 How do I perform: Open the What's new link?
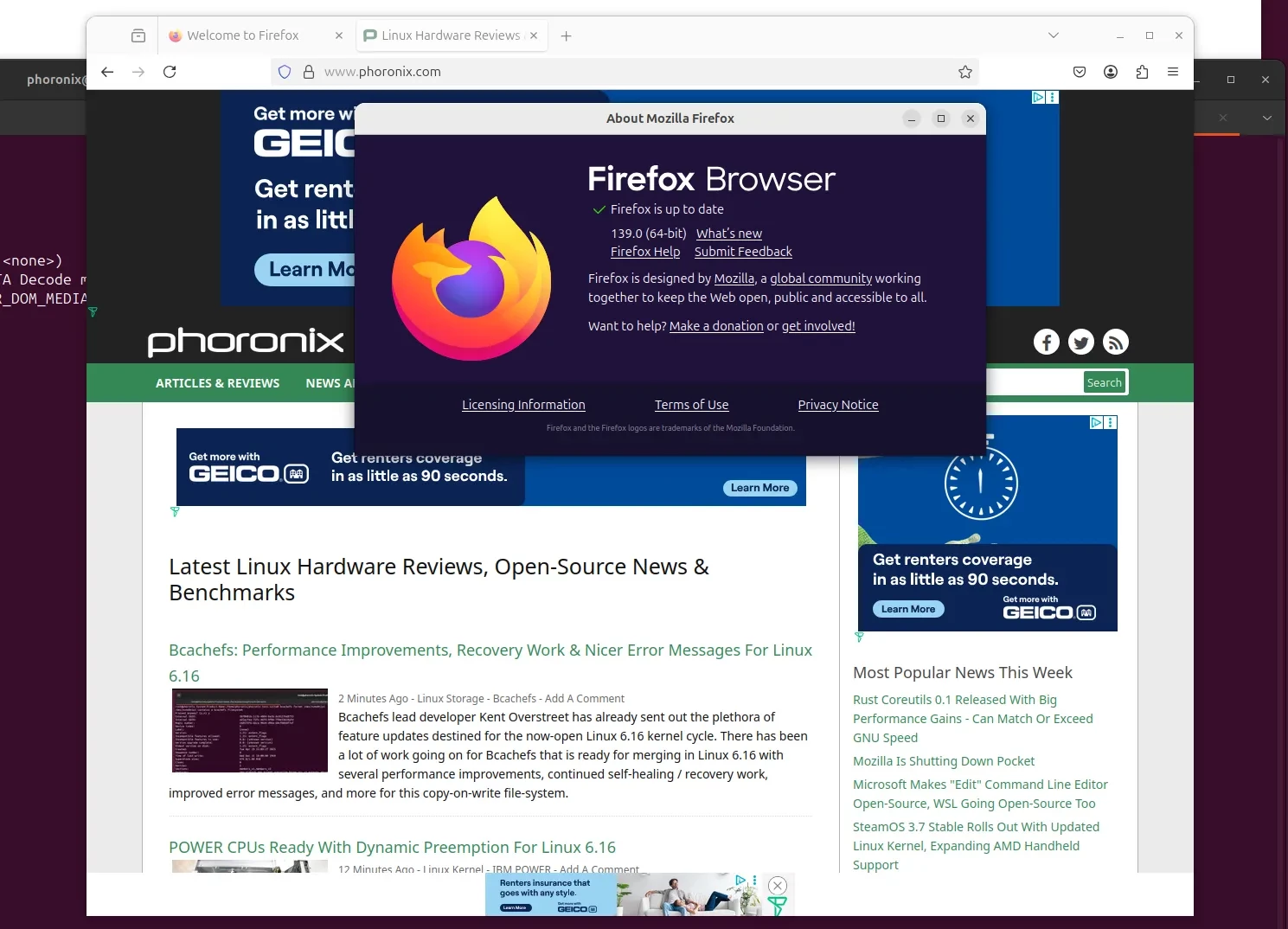pyautogui.click(x=728, y=234)
